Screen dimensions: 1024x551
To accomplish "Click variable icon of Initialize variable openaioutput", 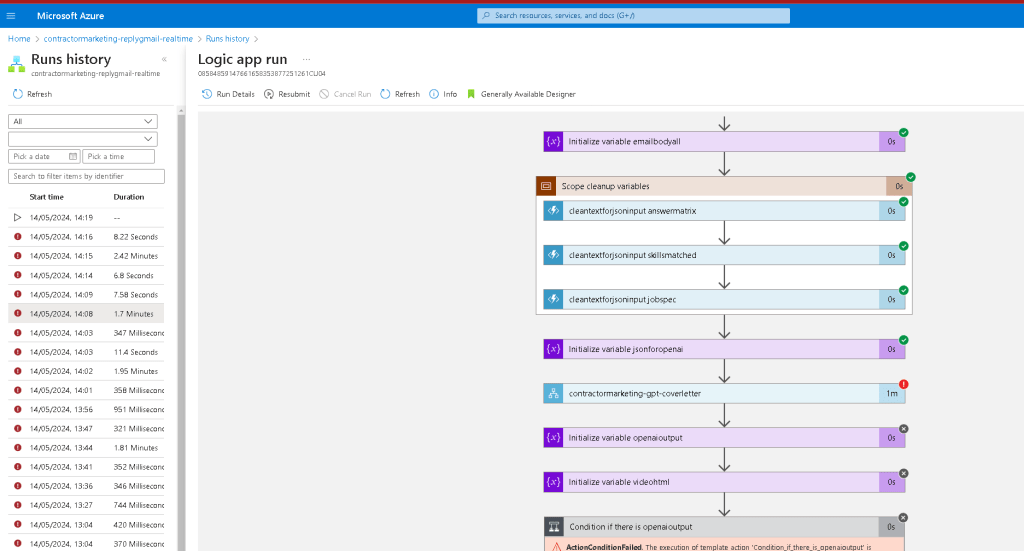I will click(553, 438).
